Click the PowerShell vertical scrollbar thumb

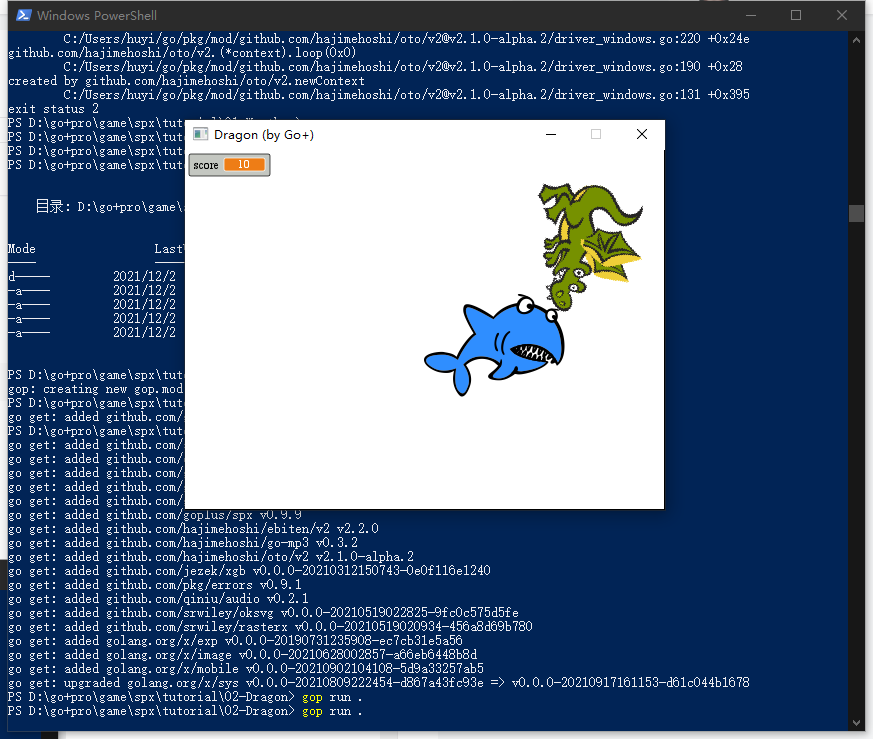(x=856, y=213)
